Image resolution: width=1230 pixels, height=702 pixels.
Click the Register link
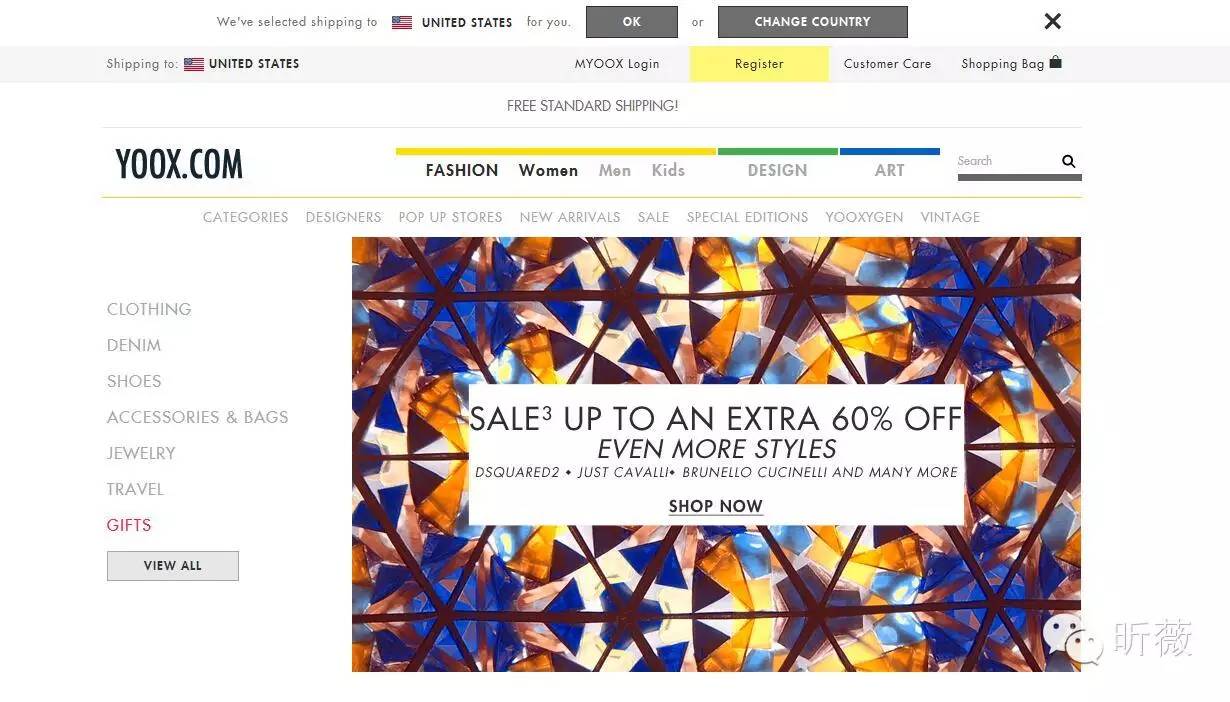[x=759, y=64]
